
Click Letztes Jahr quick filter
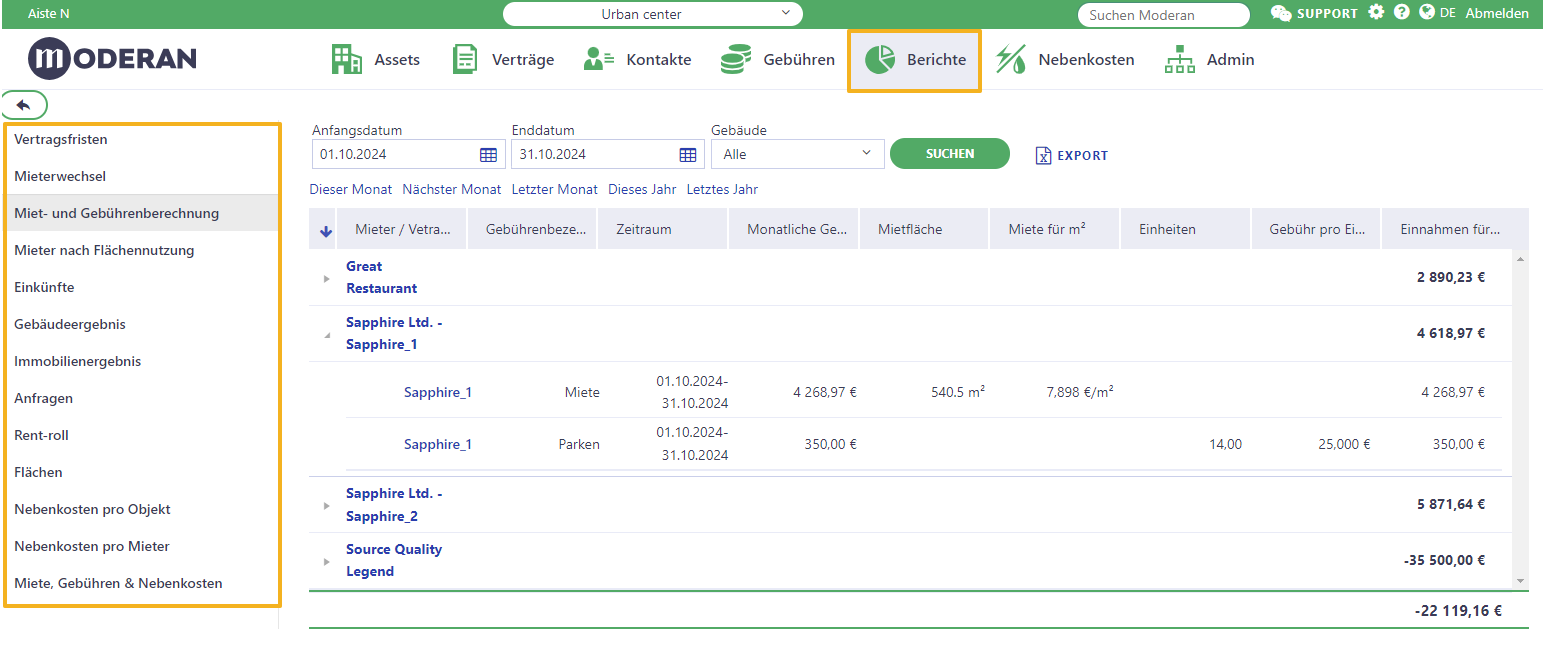coord(722,189)
